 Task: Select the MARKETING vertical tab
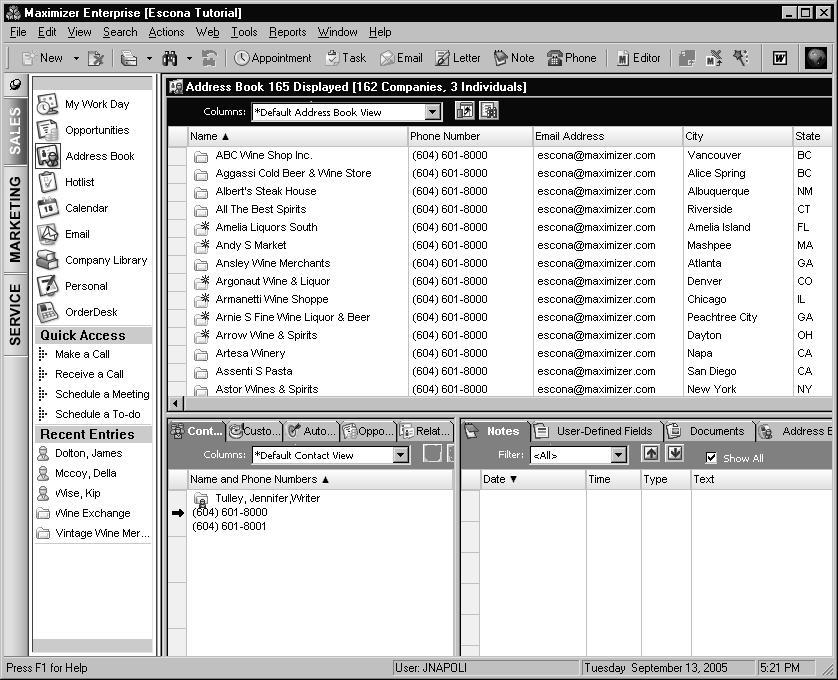tap(15, 220)
